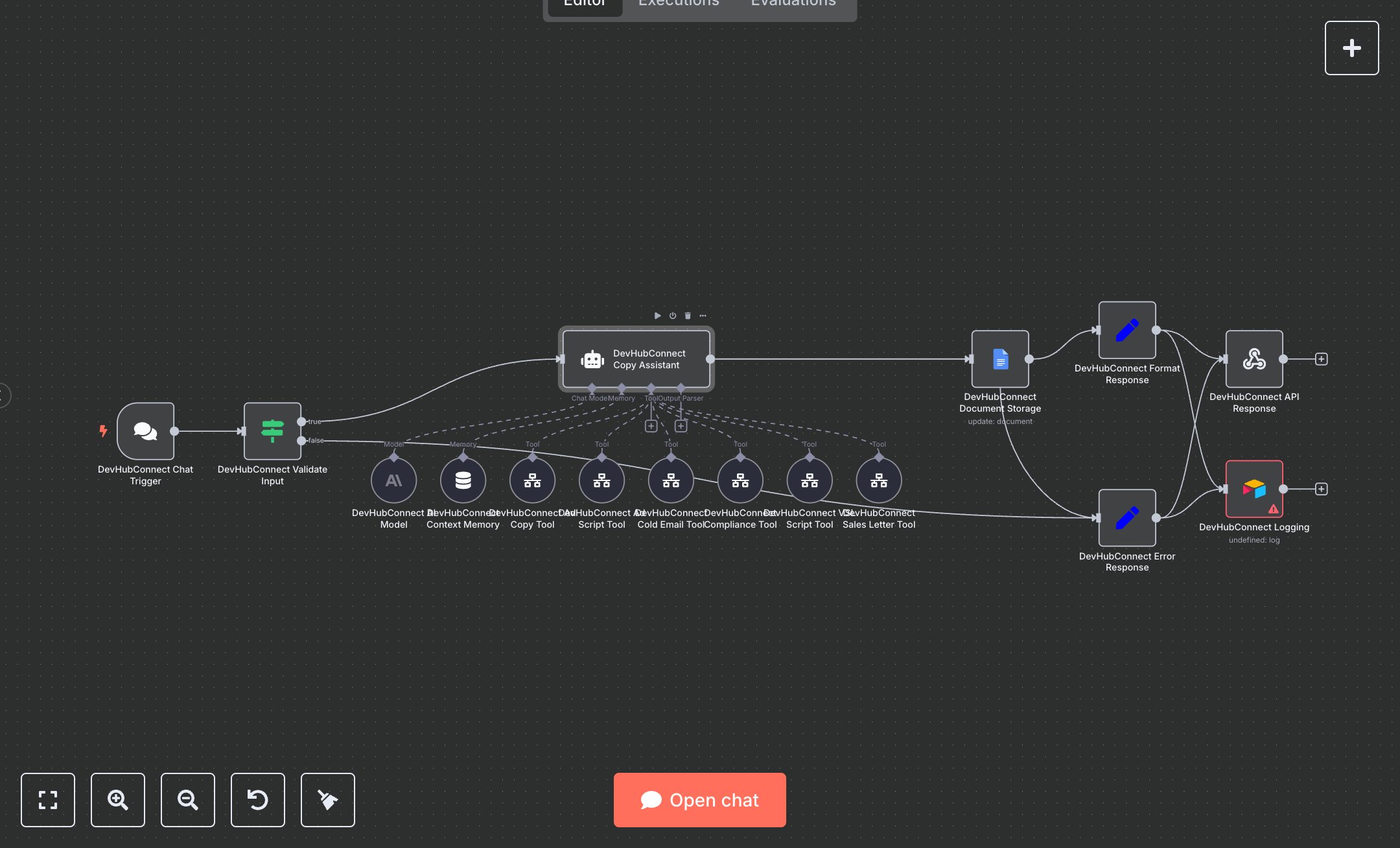The image size is (1400, 848).
Task: Zoom in on the canvas
Action: (117, 800)
